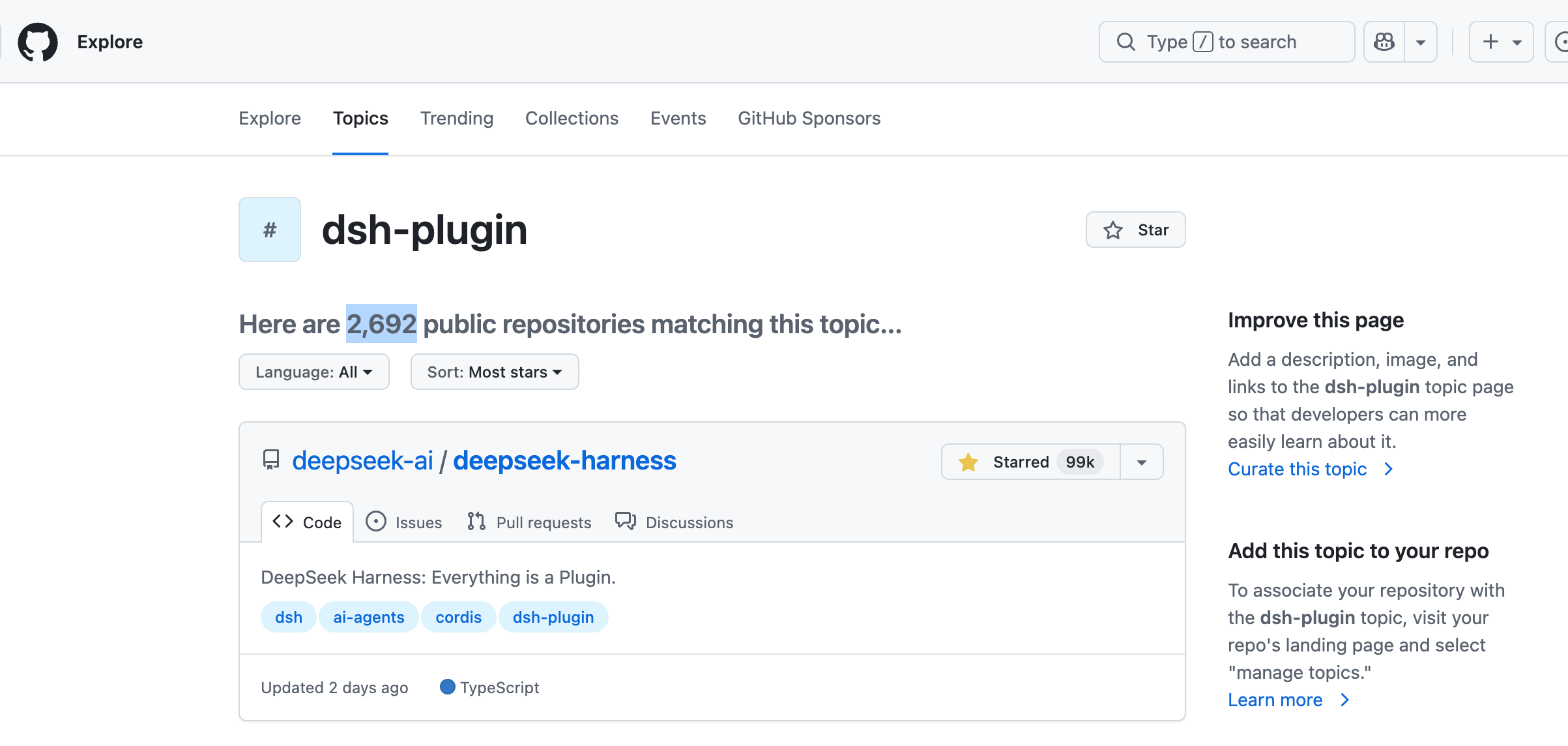Open the Events tab
This screenshot has height=746, width=1568.
[x=678, y=118]
